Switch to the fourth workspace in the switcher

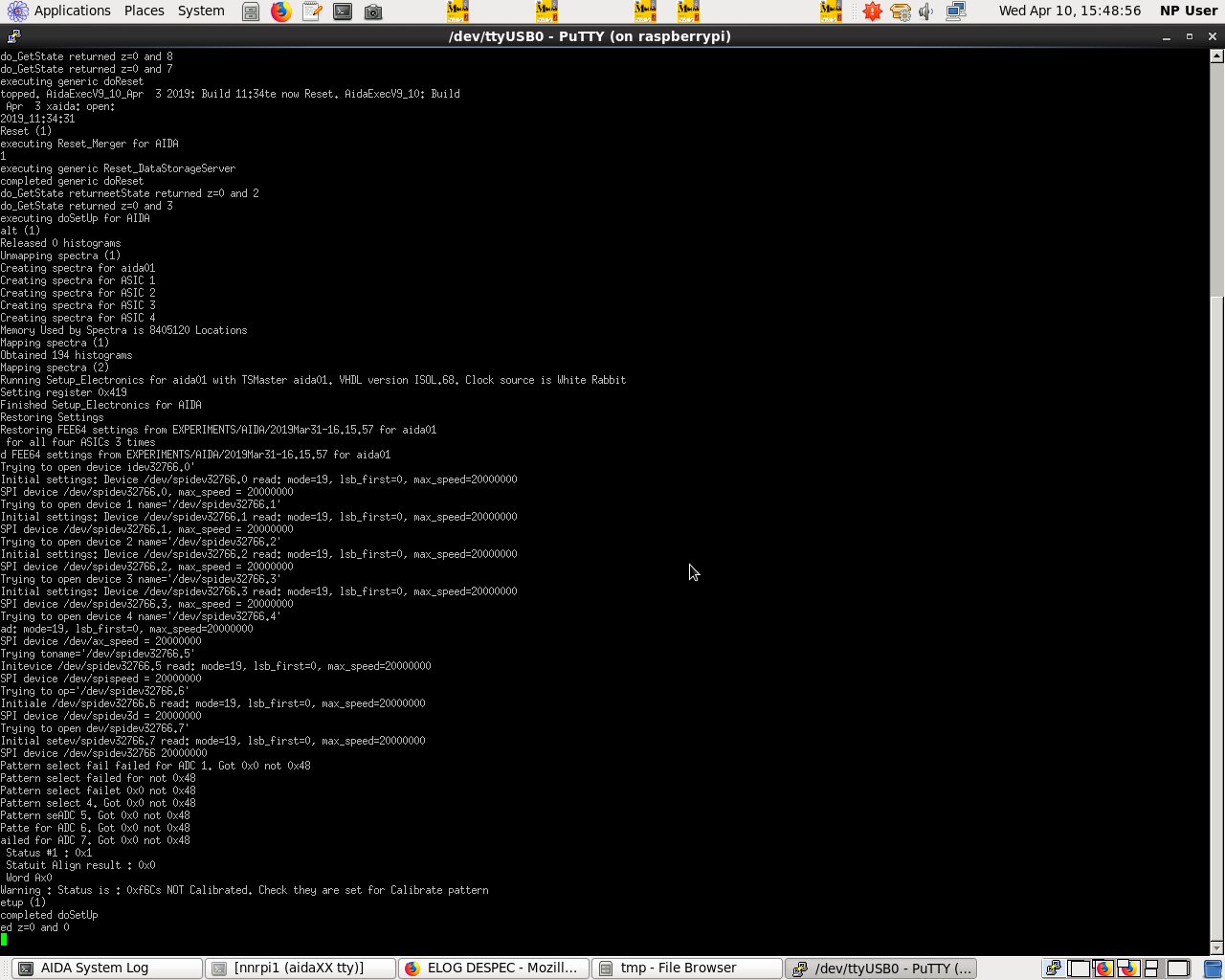point(1128,969)
